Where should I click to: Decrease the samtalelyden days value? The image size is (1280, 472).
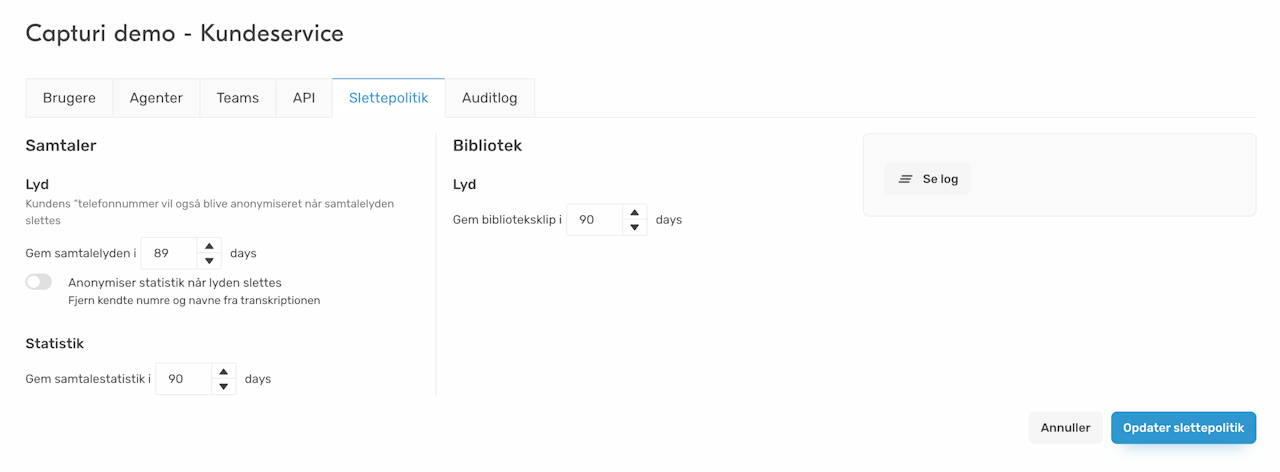point(209,261)
